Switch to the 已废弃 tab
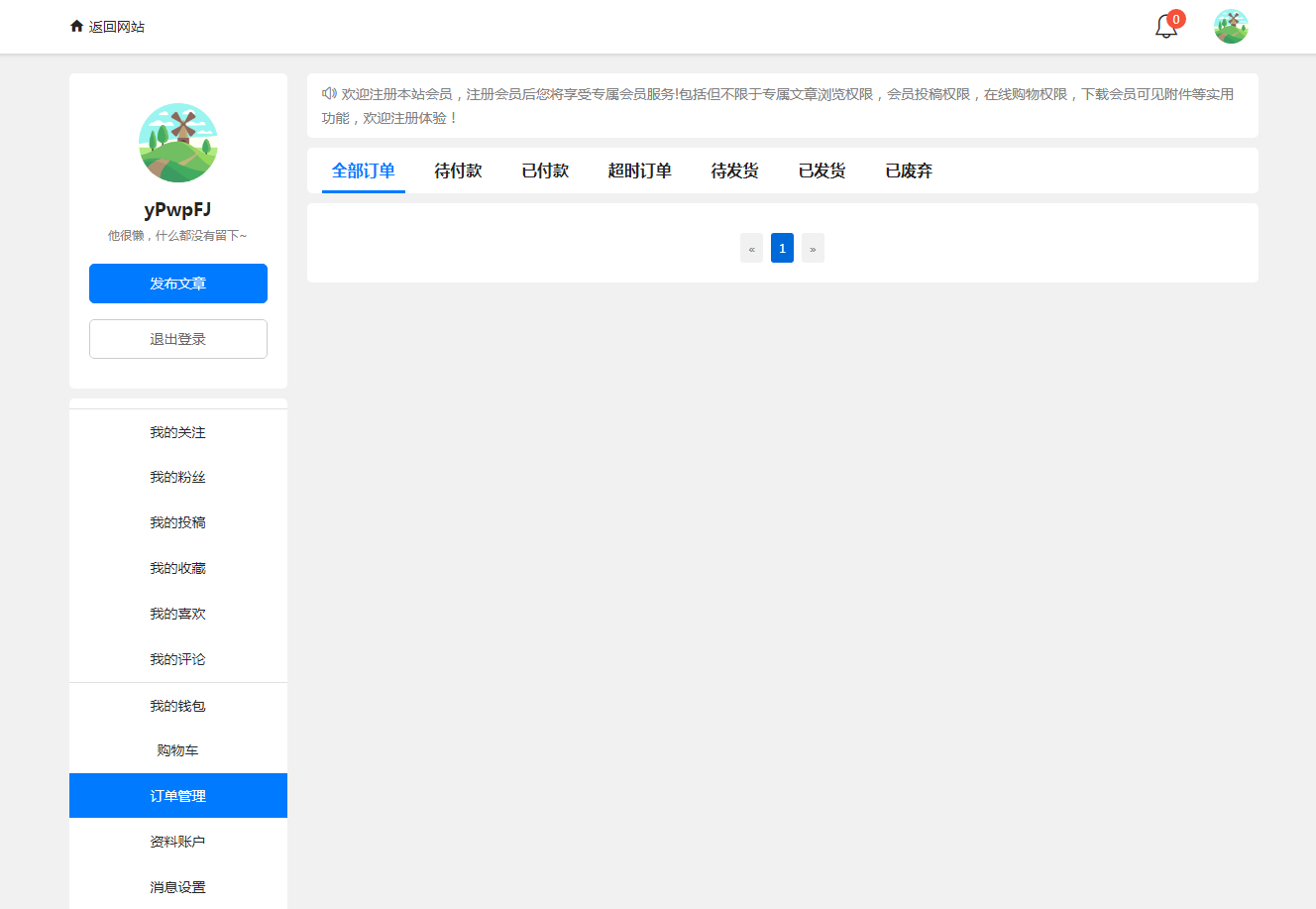The width and height of the screenshot is (1316, 909). (x=910, y=170)
